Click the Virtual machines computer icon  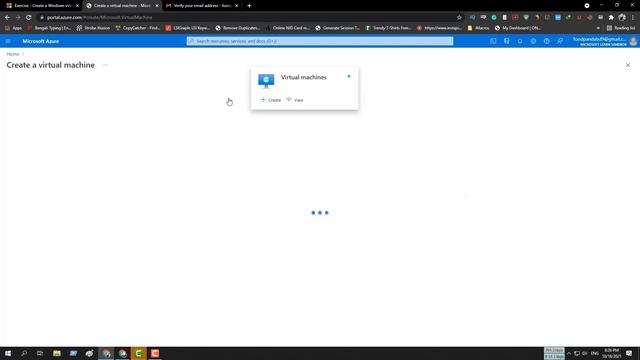[266, 81]
